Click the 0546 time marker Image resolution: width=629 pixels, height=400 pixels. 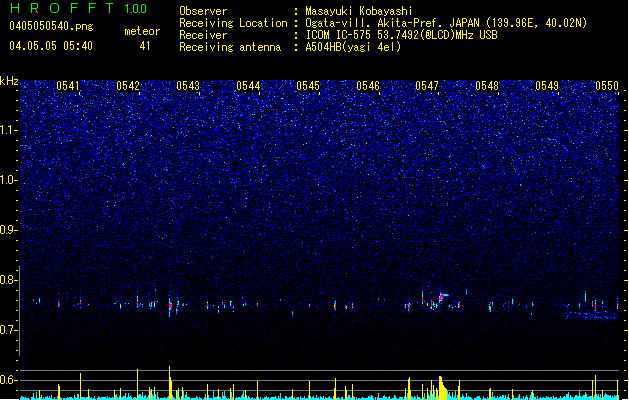tap(368, 86)
